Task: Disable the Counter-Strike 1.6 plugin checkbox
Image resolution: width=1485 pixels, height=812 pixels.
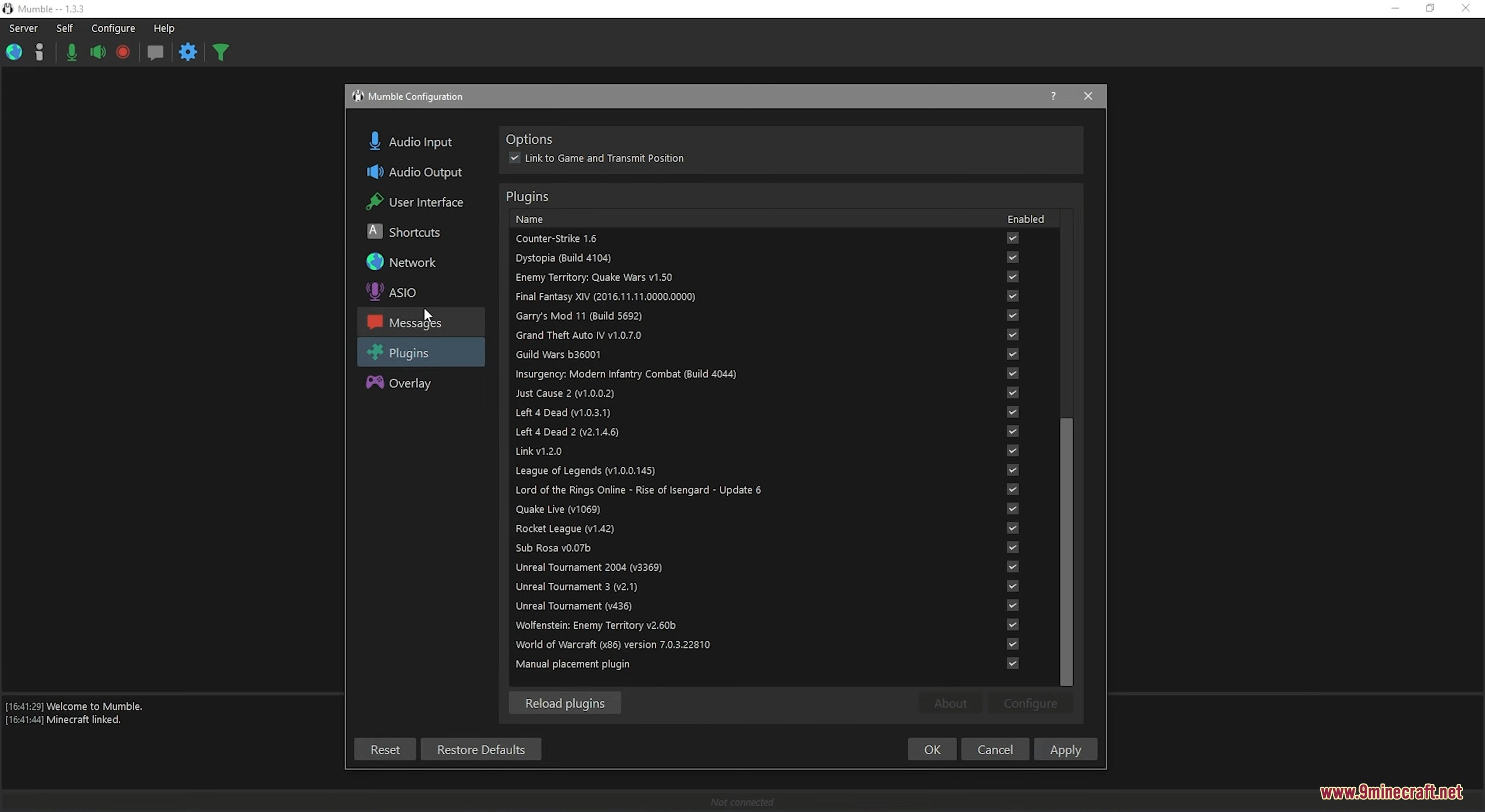Action: 1013,238
